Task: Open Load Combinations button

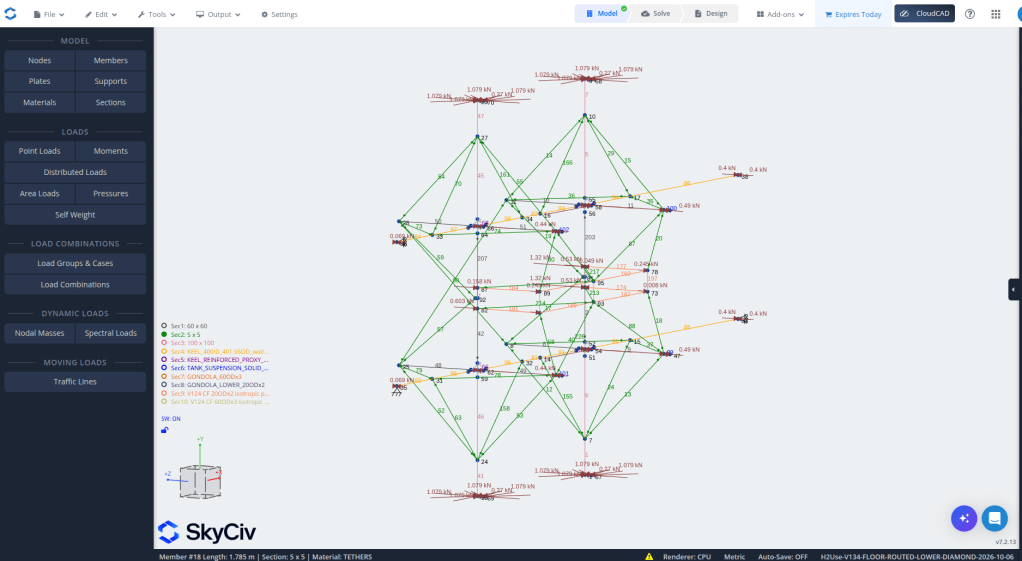Action: point(75,284)
